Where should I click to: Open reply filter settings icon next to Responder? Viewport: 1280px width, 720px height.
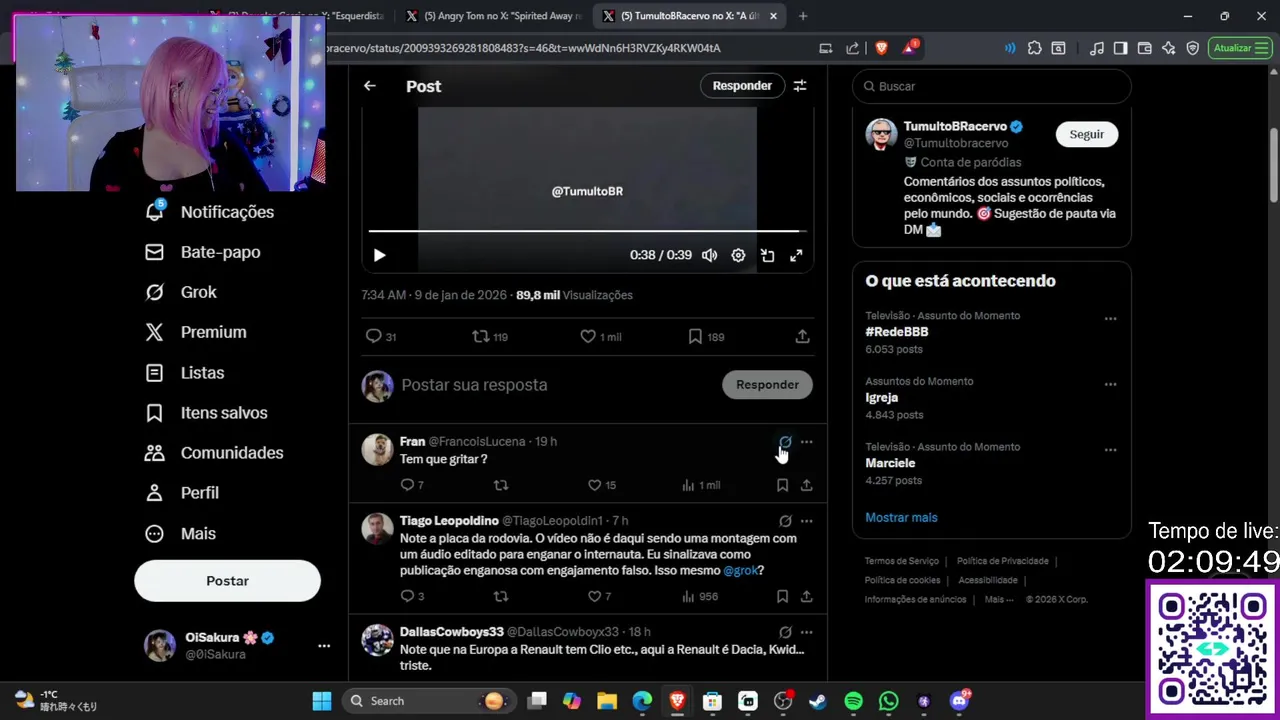click(800, 86)
